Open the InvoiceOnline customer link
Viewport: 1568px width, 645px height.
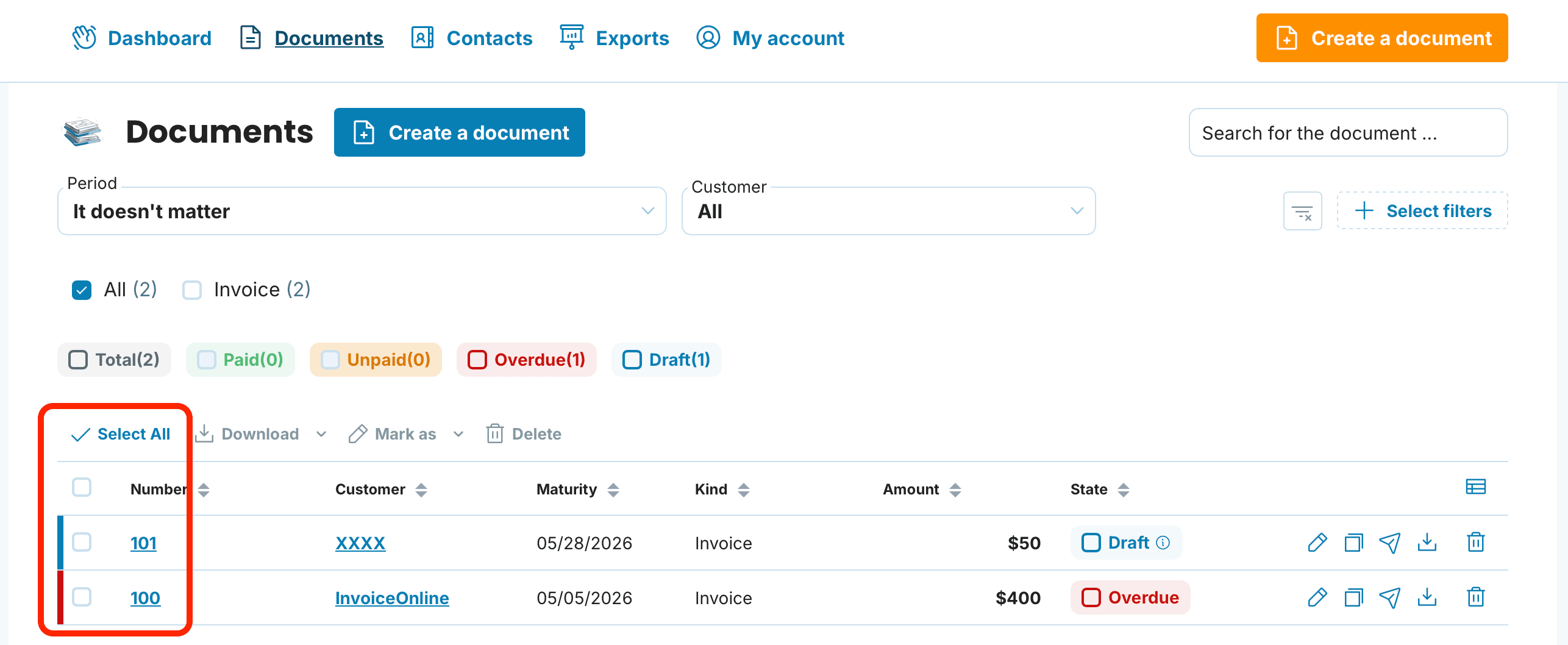click(x=392, y=598)
